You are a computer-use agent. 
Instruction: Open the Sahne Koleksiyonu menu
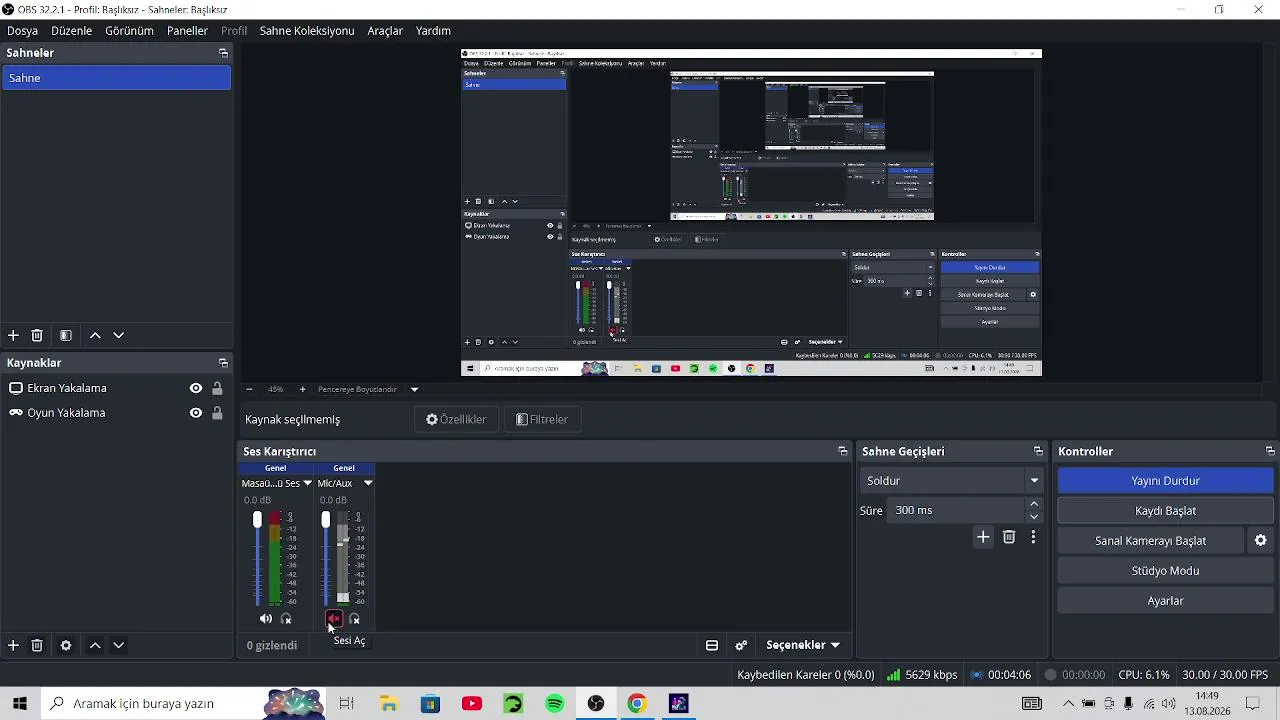(307, 31)
